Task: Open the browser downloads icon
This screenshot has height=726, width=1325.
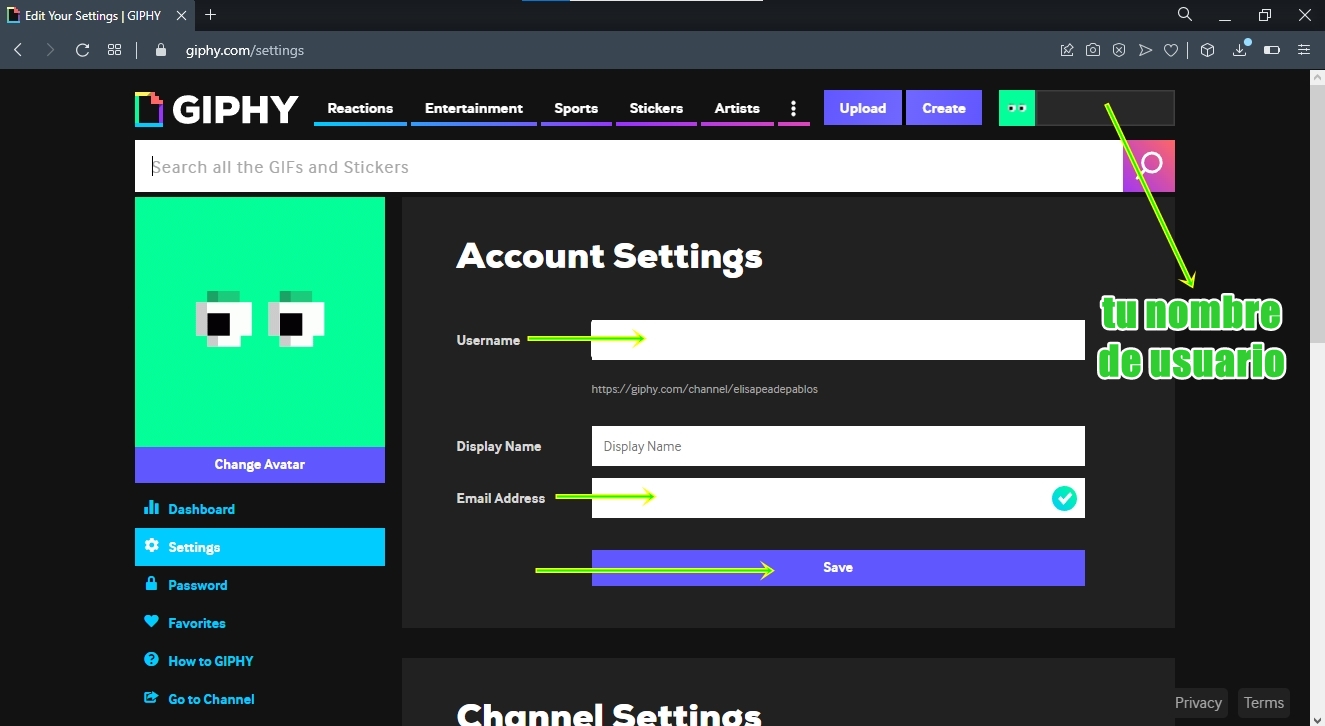Action: pos(1240,49)
